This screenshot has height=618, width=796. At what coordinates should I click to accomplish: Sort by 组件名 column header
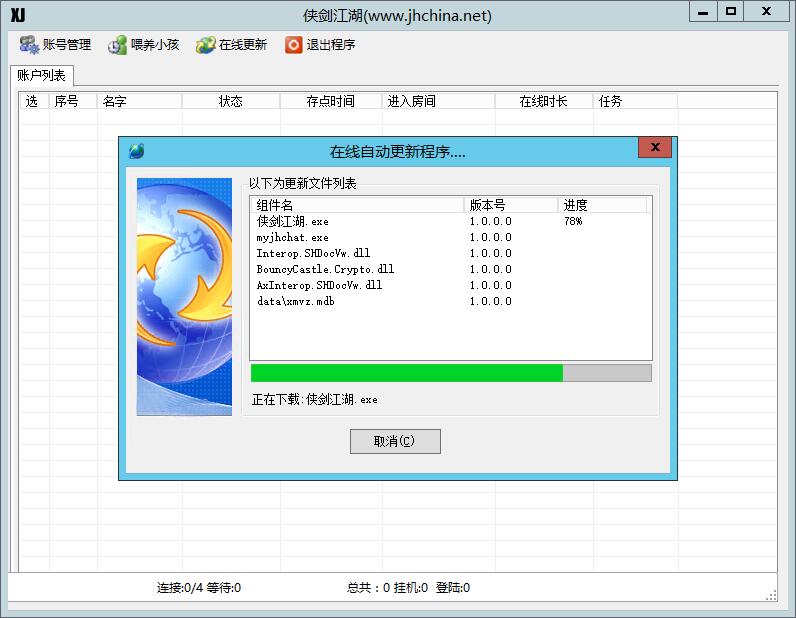click(357, 205)
